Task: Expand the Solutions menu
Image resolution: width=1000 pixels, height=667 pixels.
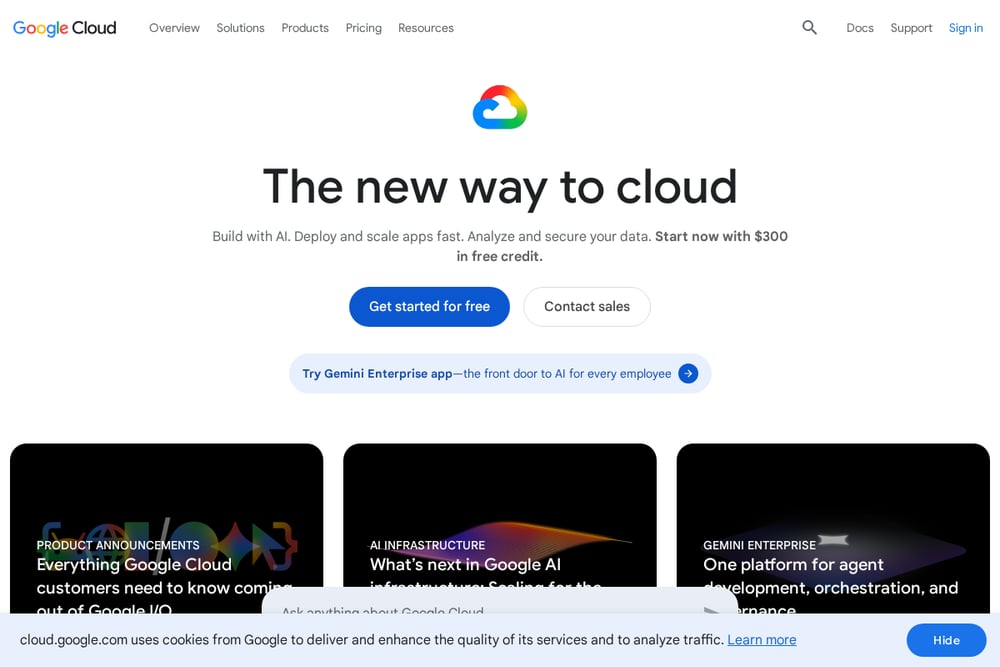Action: (240, 28)
